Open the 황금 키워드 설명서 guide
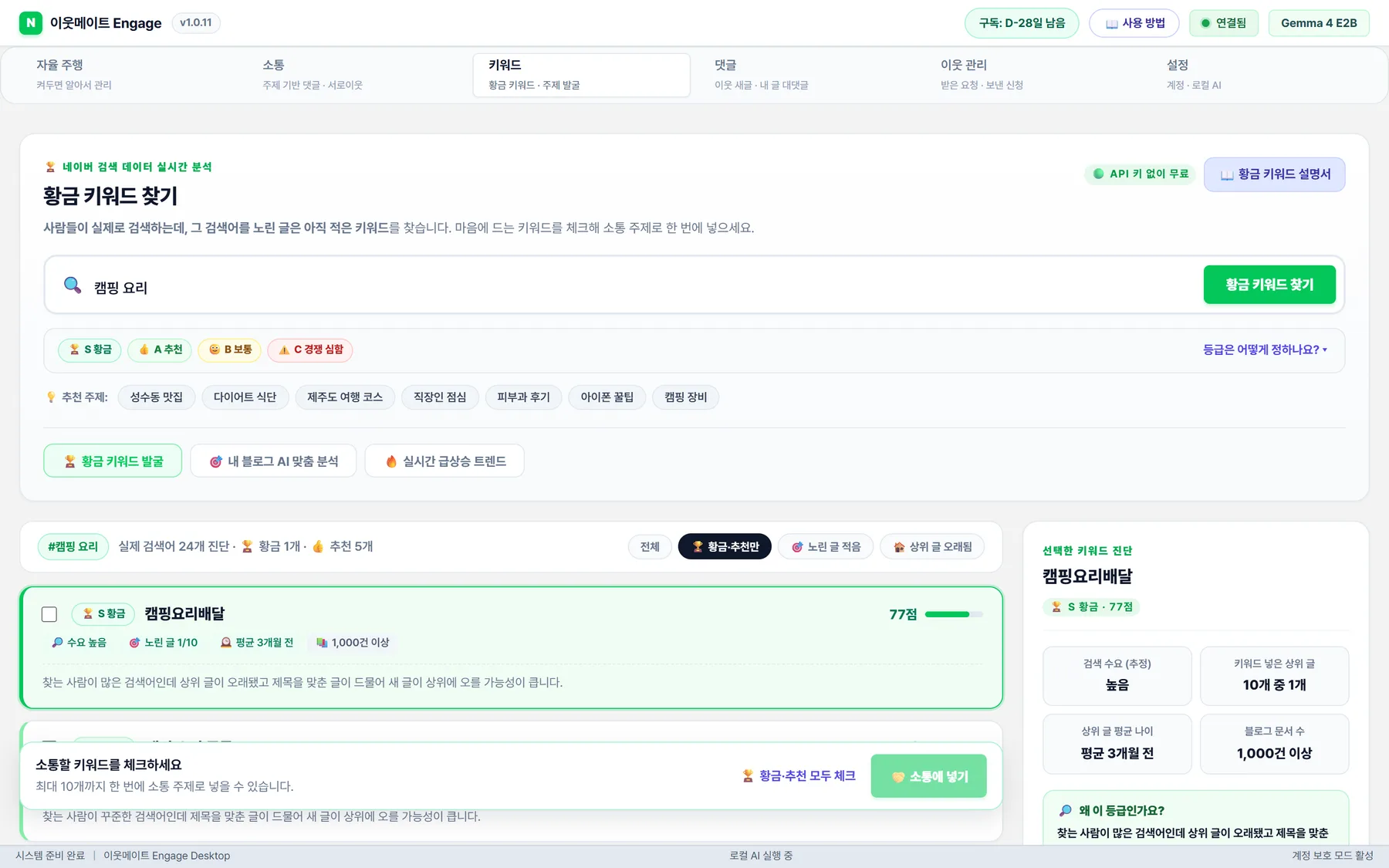Image resolution: width=1389 pixels, height=868 pixels. click(1275, 174)
